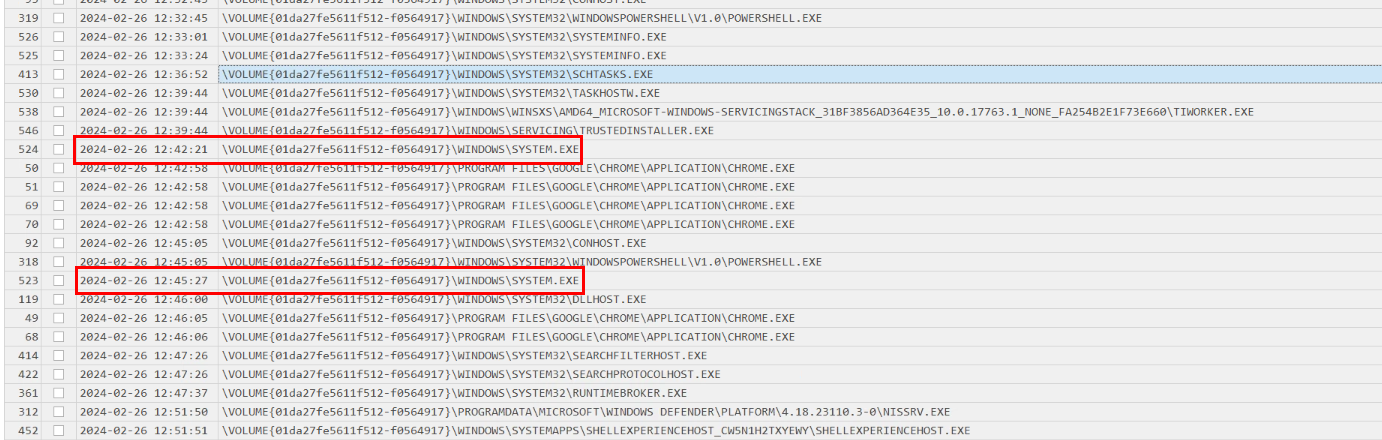Check the box on line 361 RUNTIMEBROKER row
This screenshot has height=440, width=1382.
tap(58, 393)
